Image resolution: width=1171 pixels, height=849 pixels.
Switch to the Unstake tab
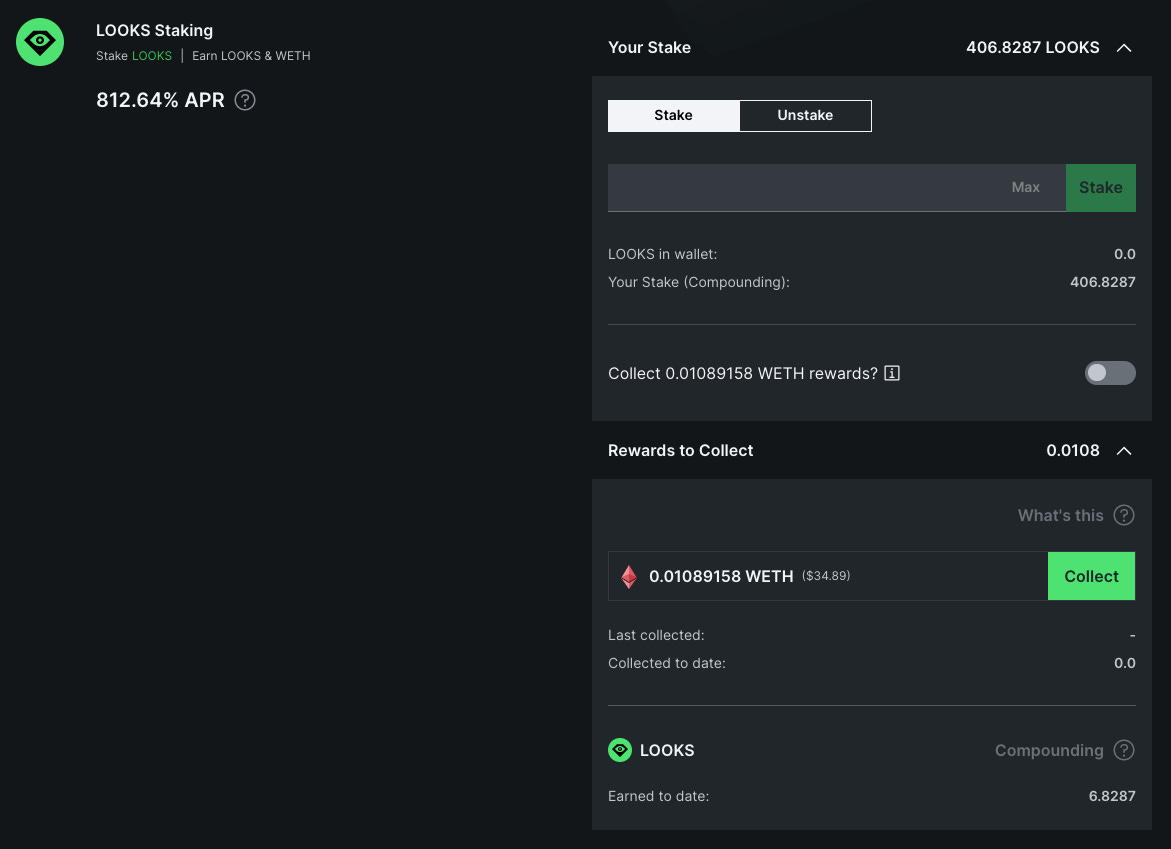point(805,116)
